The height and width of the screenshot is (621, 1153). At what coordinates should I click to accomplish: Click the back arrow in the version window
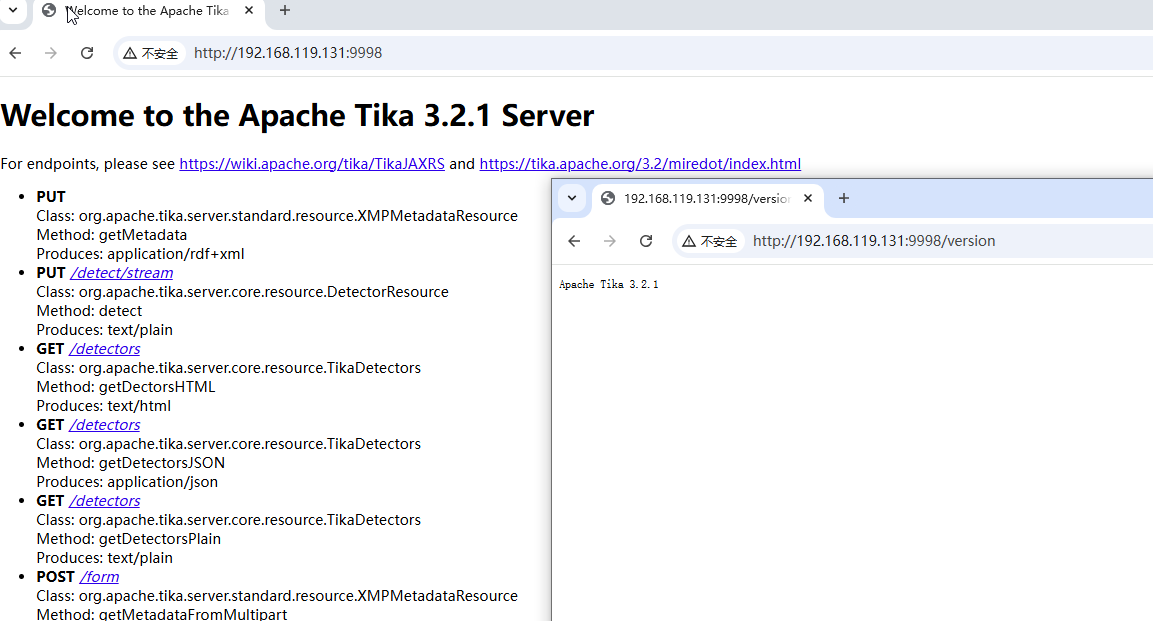(x=573, y=240)
